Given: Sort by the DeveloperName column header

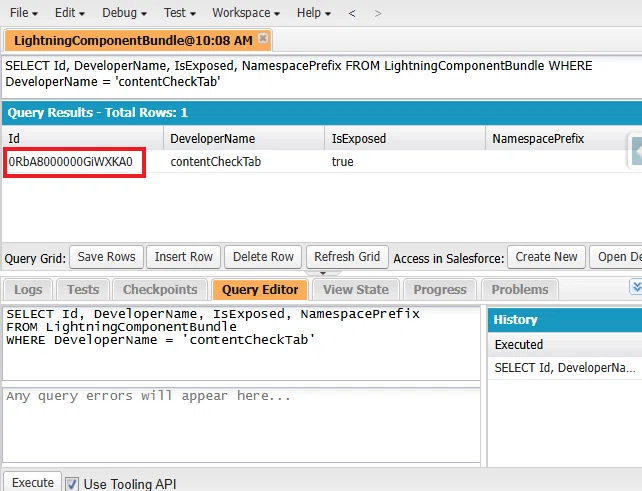Looking at the screenshot, I should [244, 138].
